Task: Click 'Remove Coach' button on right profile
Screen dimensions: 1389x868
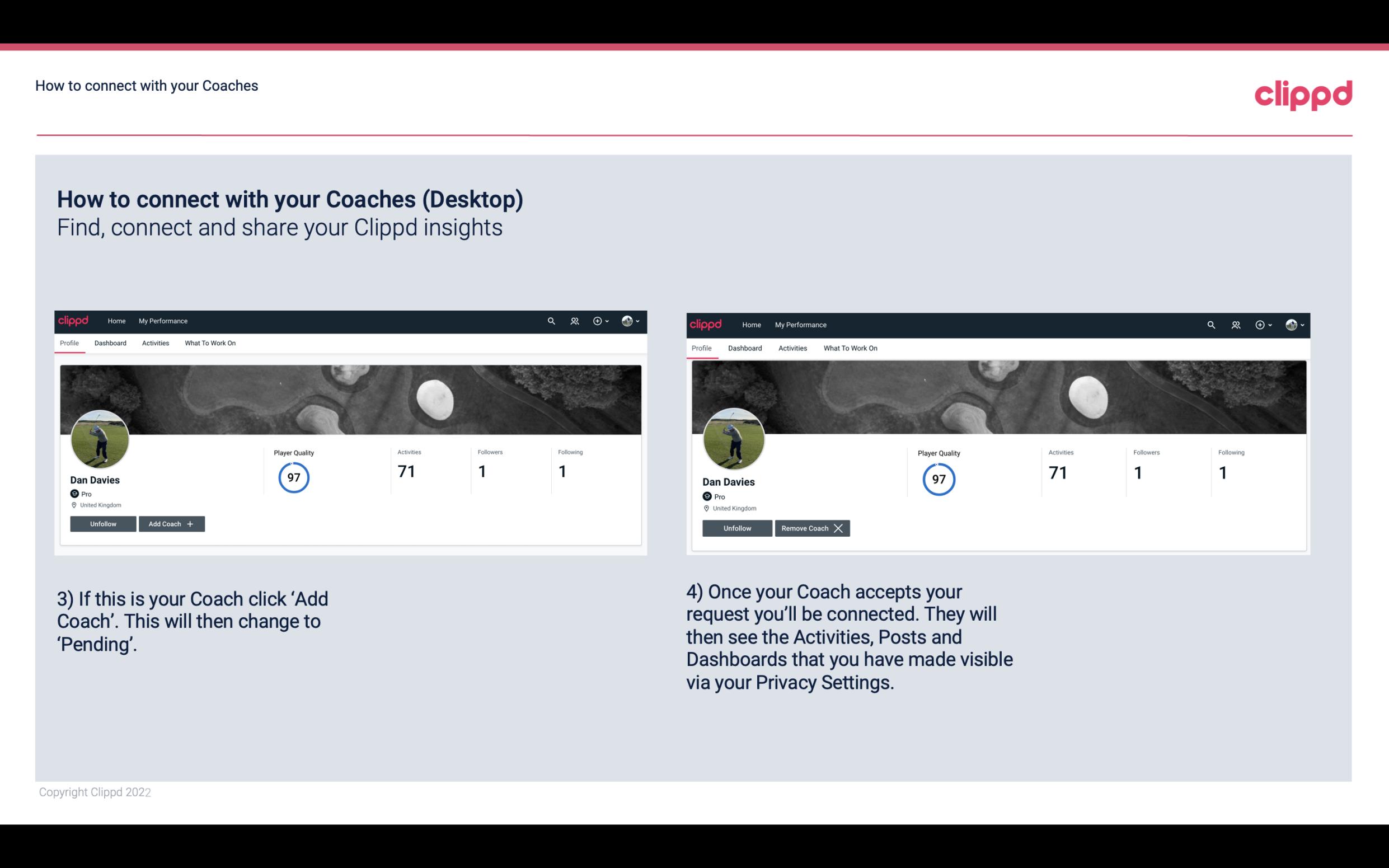Action: pyautogui.click(x=810, y=527)
